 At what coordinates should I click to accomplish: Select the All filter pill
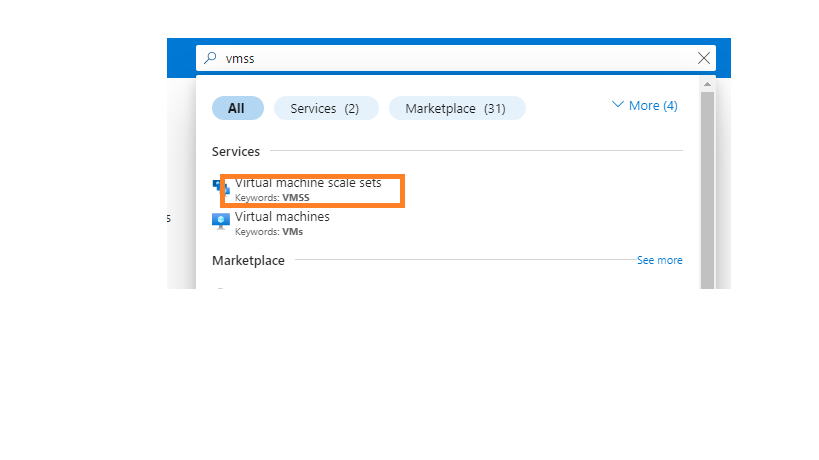238,108
